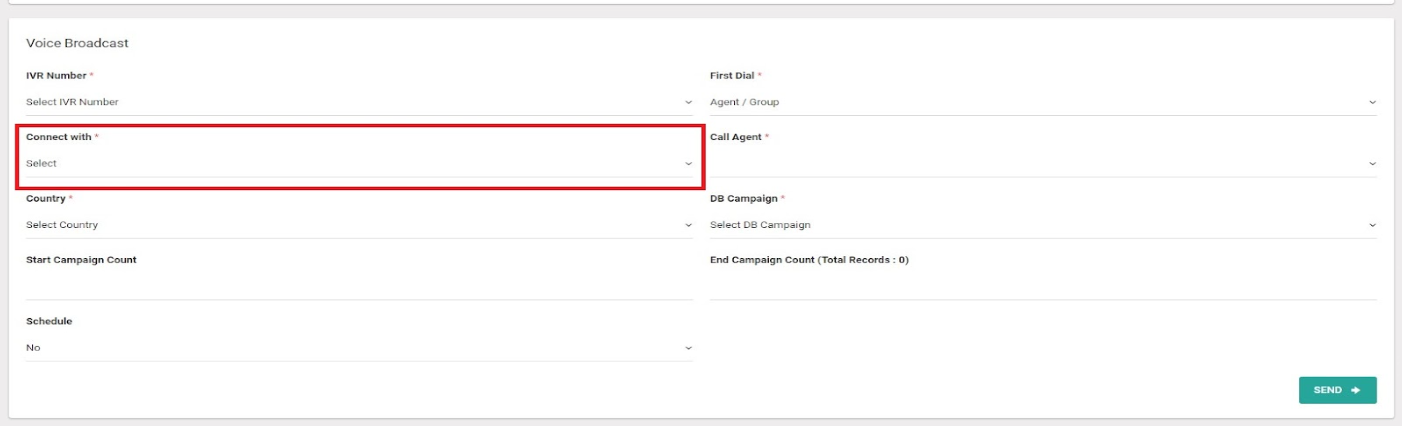1402x426 pixels.
Task: Click the Voice Broadcast section heading
Action: [77, 43]
